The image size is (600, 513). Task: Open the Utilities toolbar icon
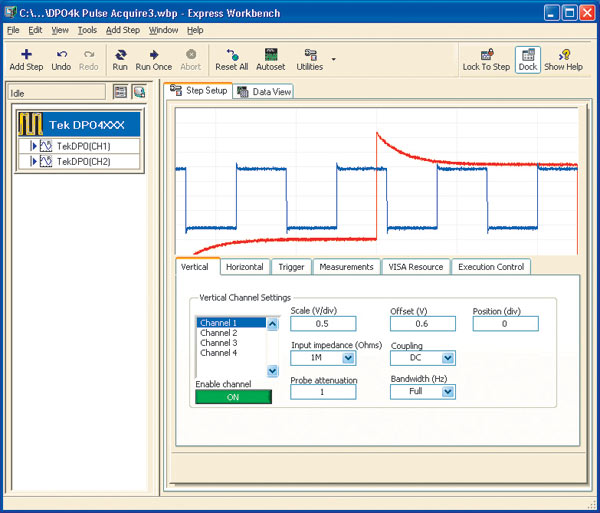[310, 54]
